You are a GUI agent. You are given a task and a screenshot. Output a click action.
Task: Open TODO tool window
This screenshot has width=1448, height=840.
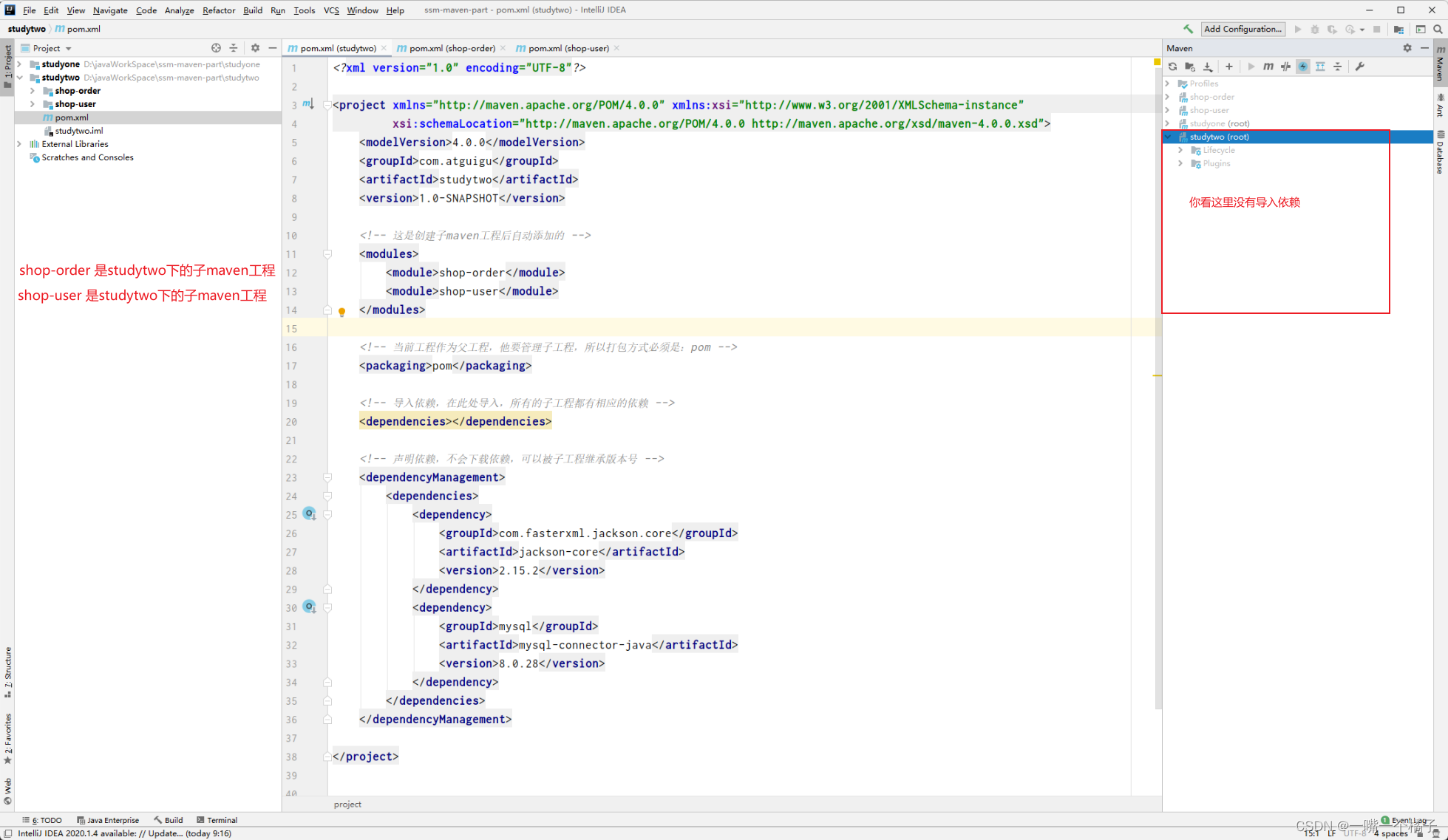[42, 820]
